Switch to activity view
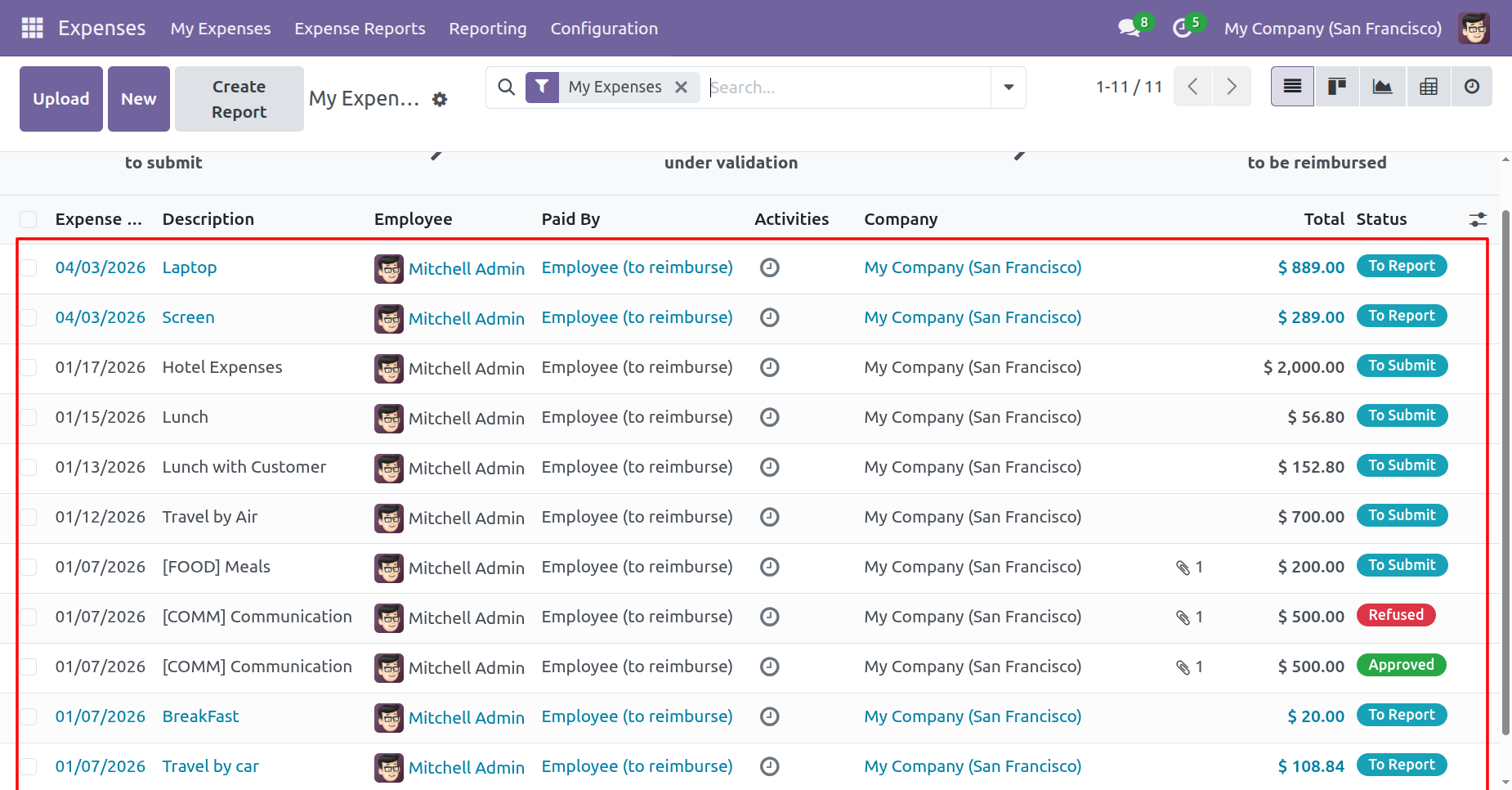This screenshot has height=790, width=1512. click(1472, 87)
